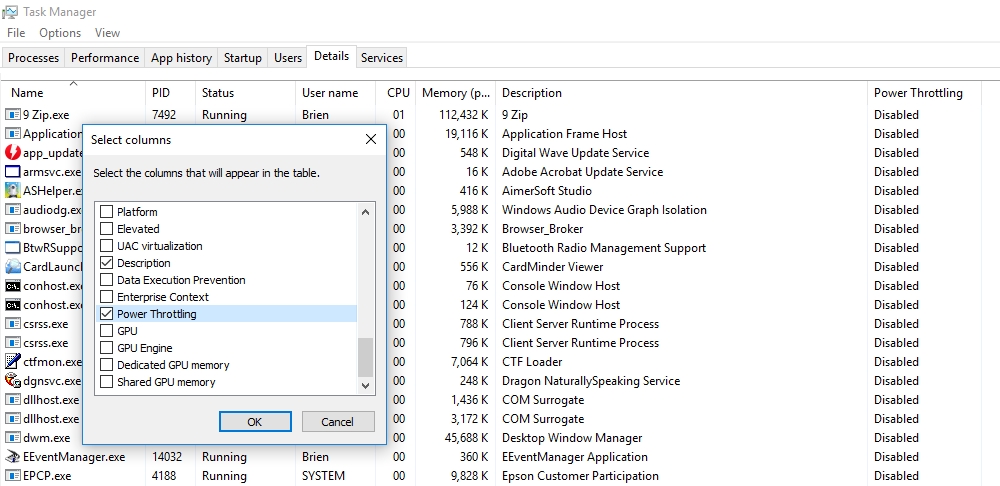
Task: Click the column list scroll up arrow
Action: pos(365,212)
